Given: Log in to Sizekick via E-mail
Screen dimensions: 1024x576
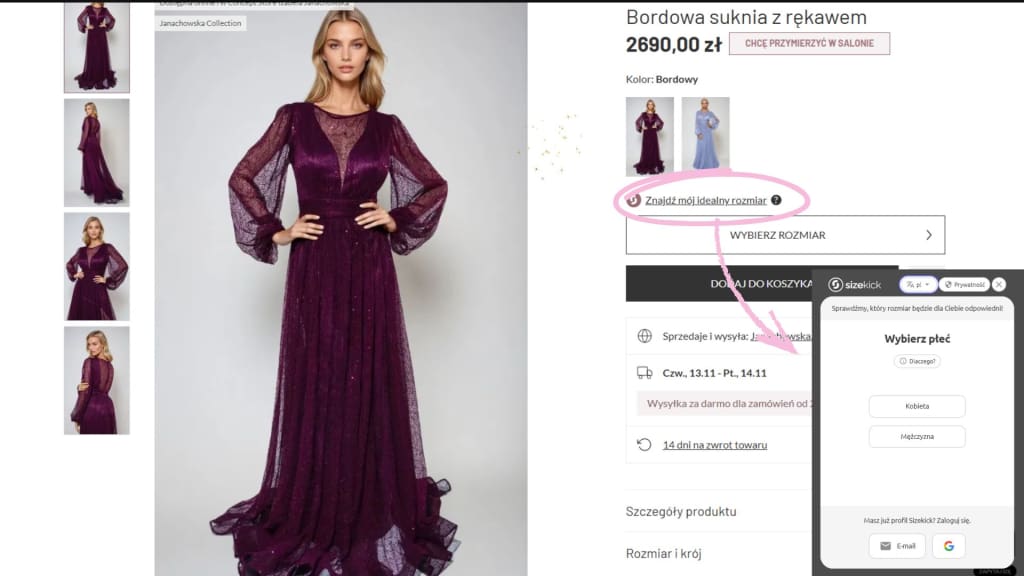Looking at the screenshot, I should (x=897, y=546).
